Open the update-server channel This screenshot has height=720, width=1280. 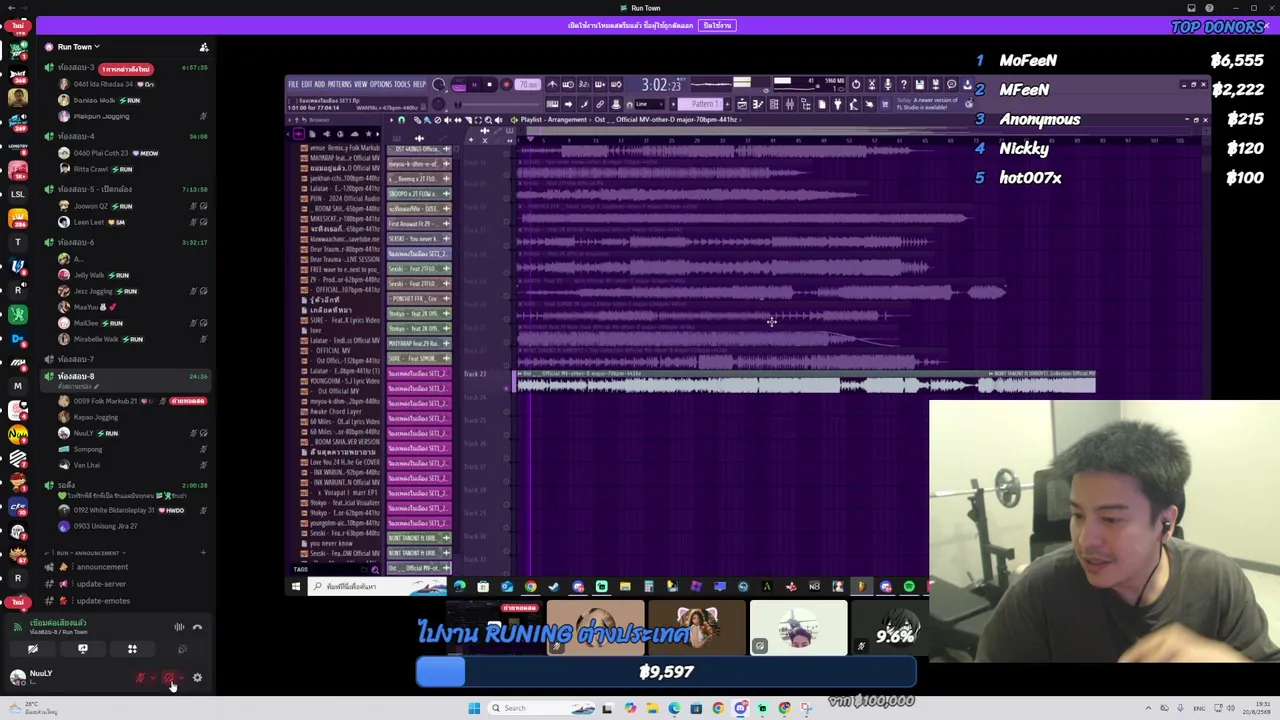(100, 584)
